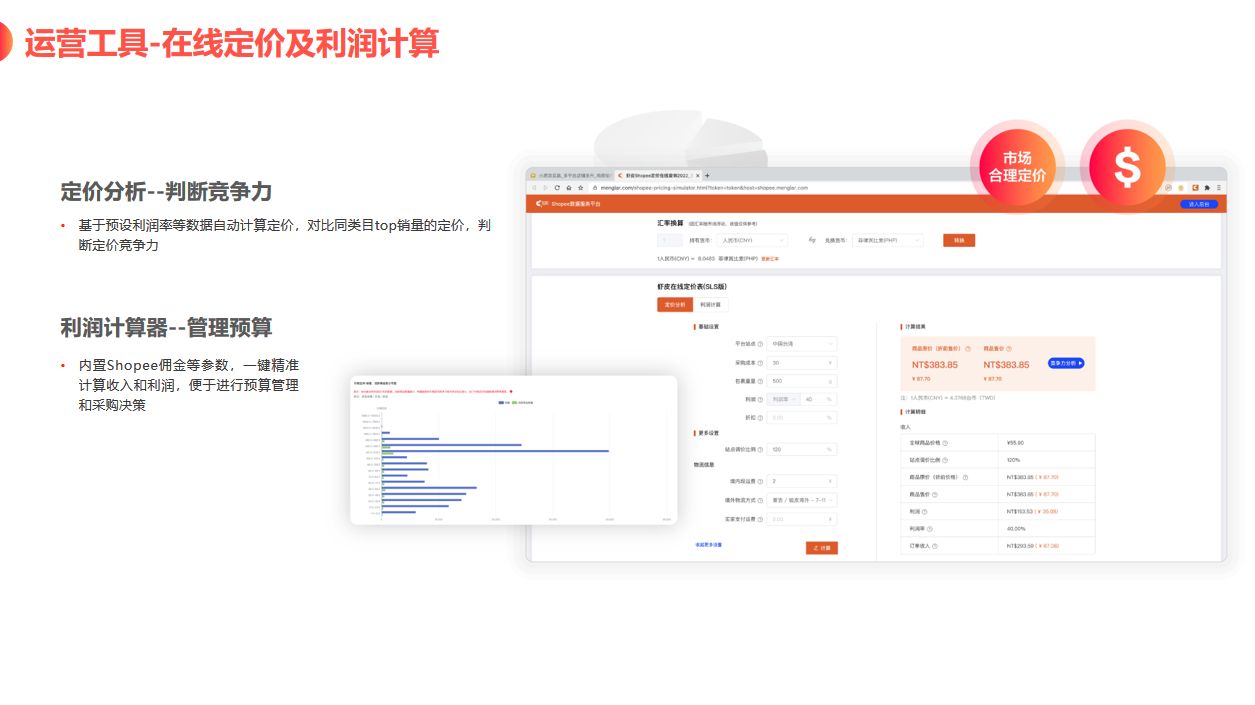The width and height of the screenshot is (1255, 705).
Task: Click the 利润率 40.00% value
Action: (x=1016, y=529)
